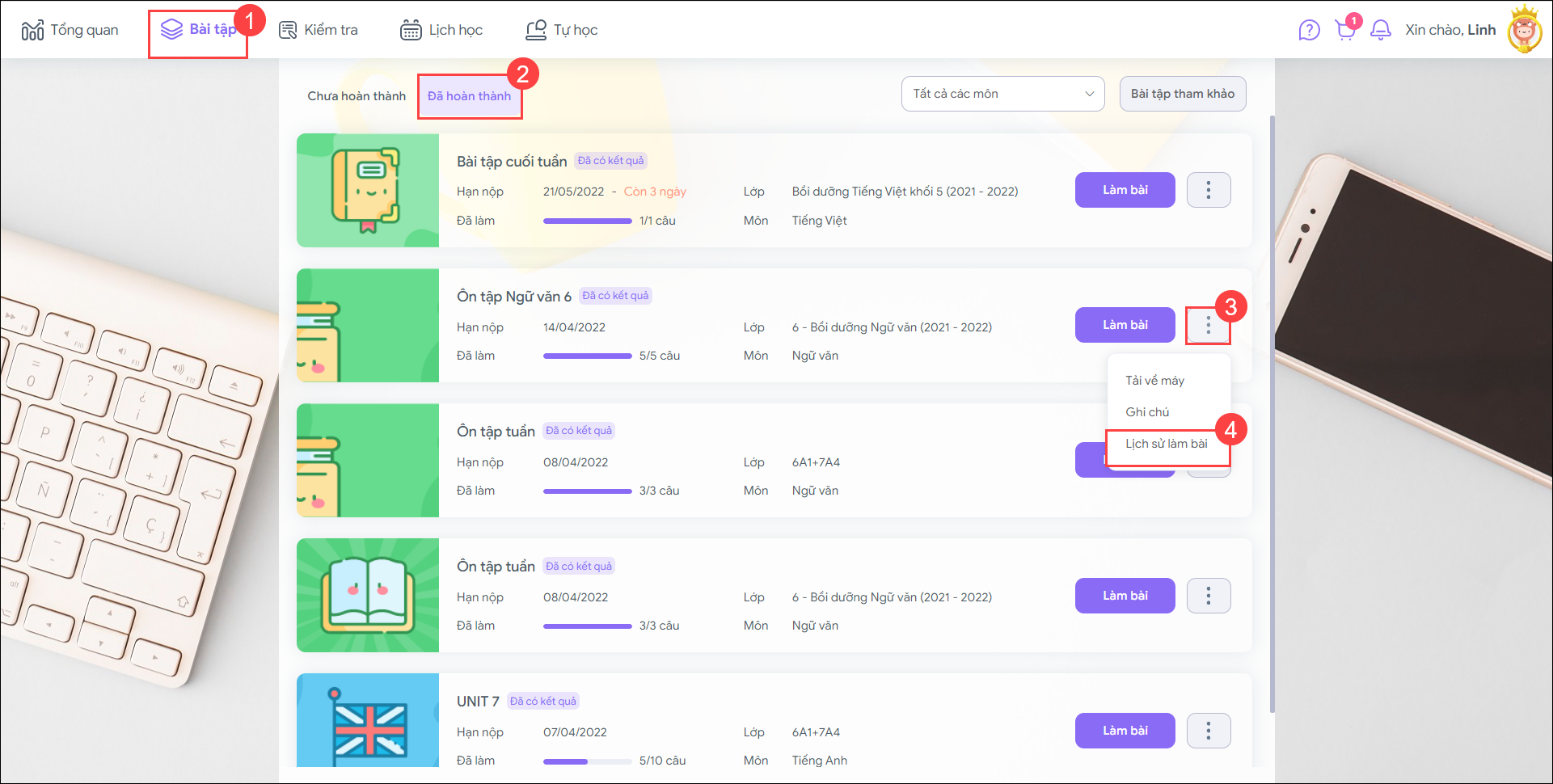Image resolution: width=1553 pixels, height=784 pixels.
Task: Switch to Lịch học schedule
Action: (441, 31)
